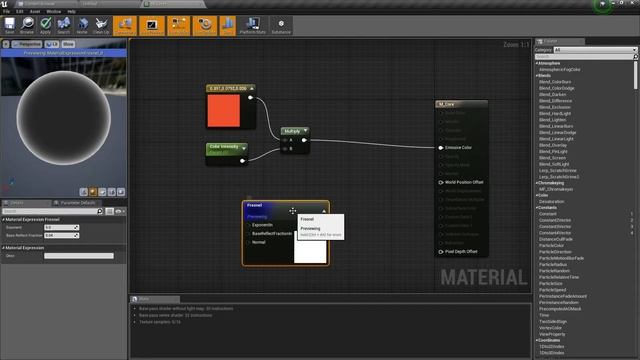Select Blend_Overlay in the Palette list
Image resolution: width=640 pixels, height=360 pixels.
[x=553, y=145]
